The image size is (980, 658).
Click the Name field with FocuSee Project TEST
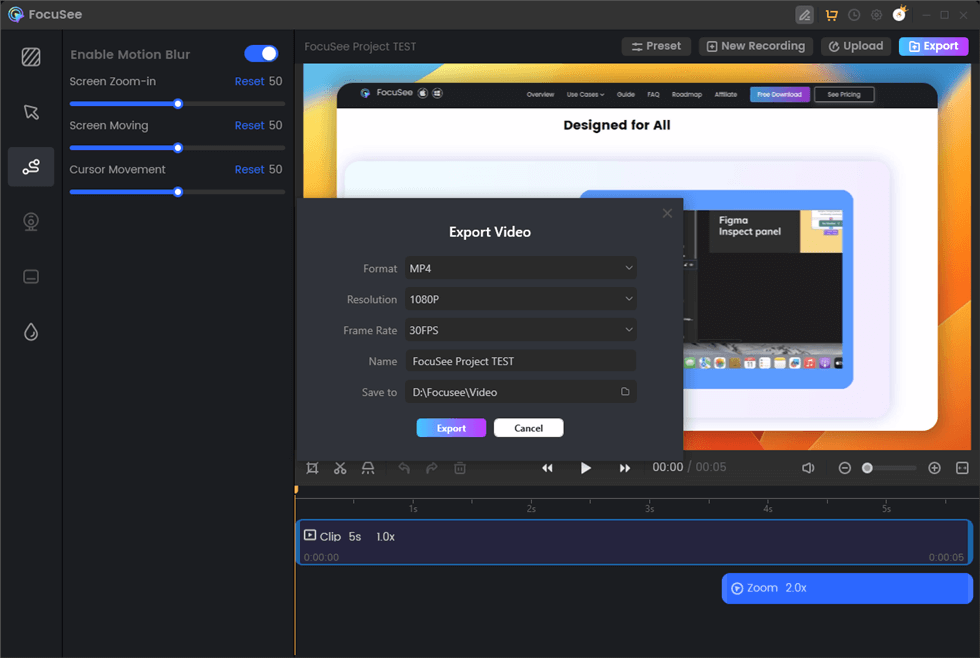pyautogui.click(x=521, y=361)
